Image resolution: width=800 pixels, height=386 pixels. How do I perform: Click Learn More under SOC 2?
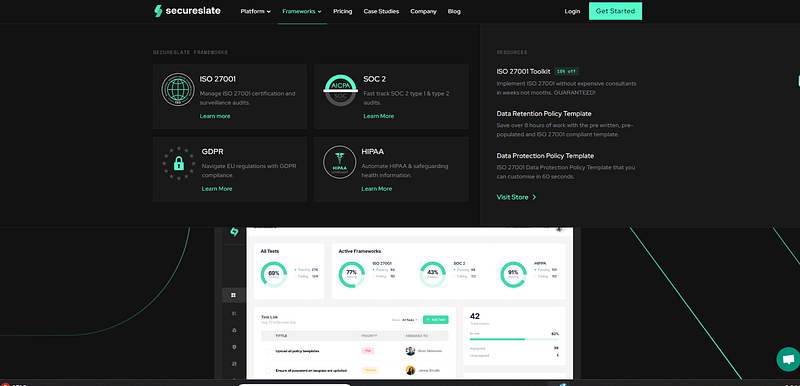379,116
